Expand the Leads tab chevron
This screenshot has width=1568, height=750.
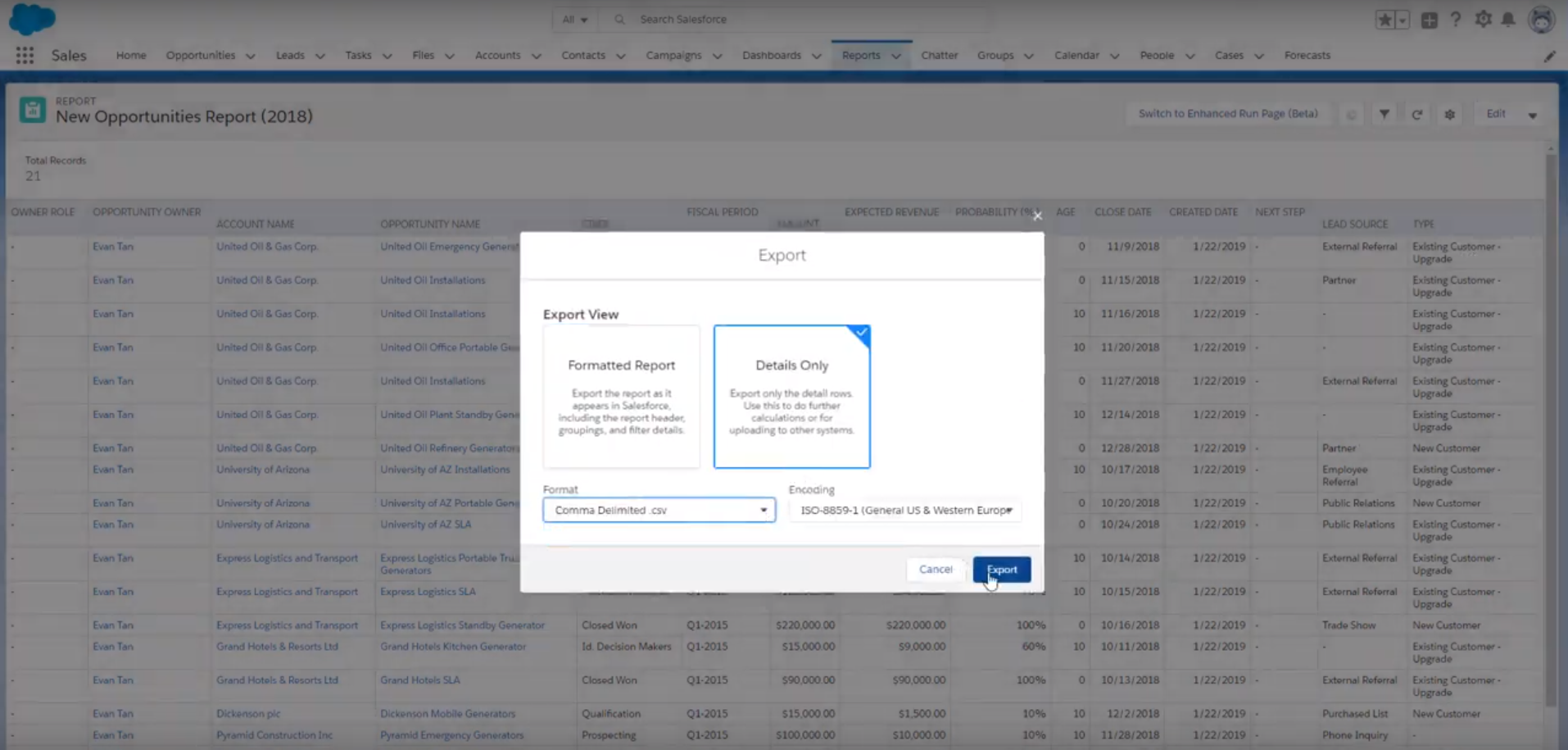click(320, 56)
